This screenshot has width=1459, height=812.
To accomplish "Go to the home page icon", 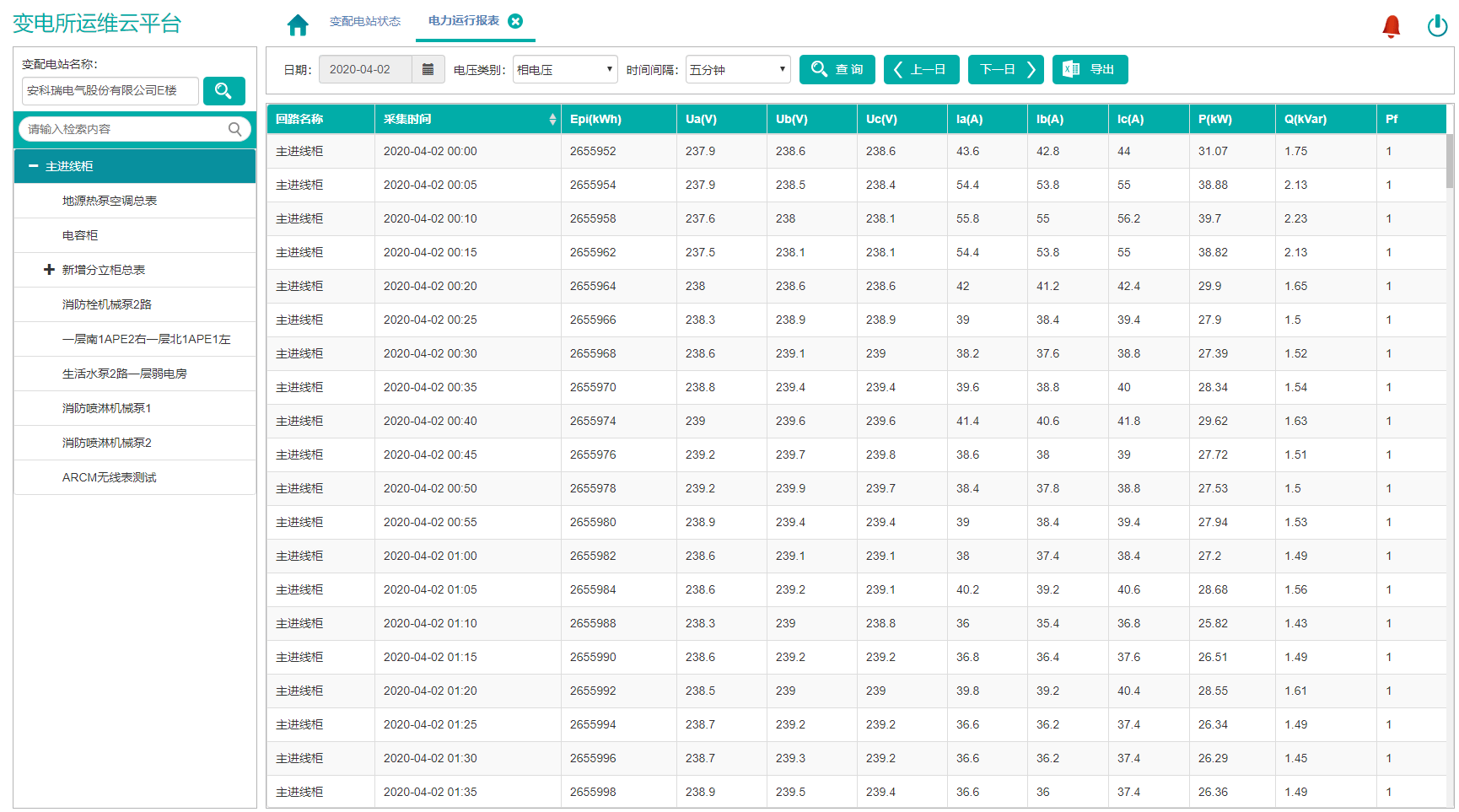I will pos(298,25).
